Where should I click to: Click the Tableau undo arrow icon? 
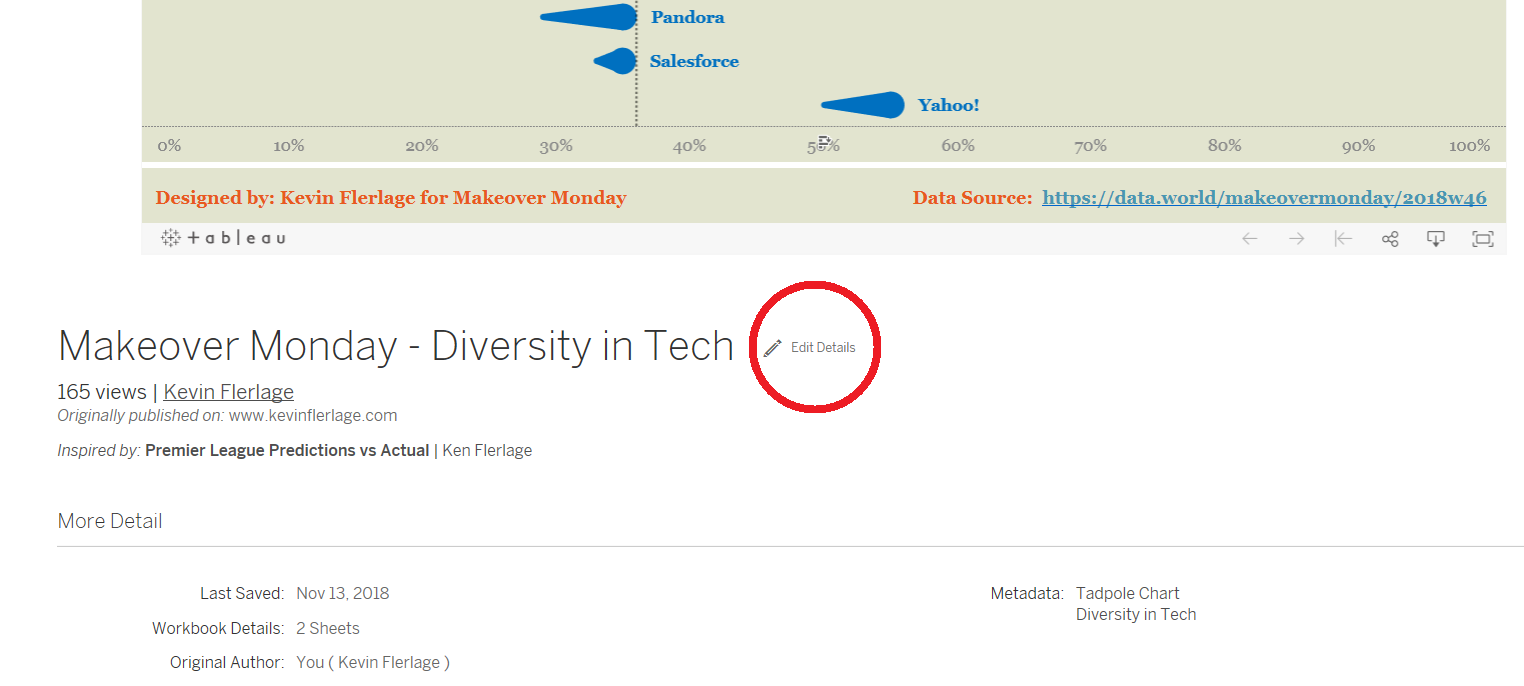1249,238
